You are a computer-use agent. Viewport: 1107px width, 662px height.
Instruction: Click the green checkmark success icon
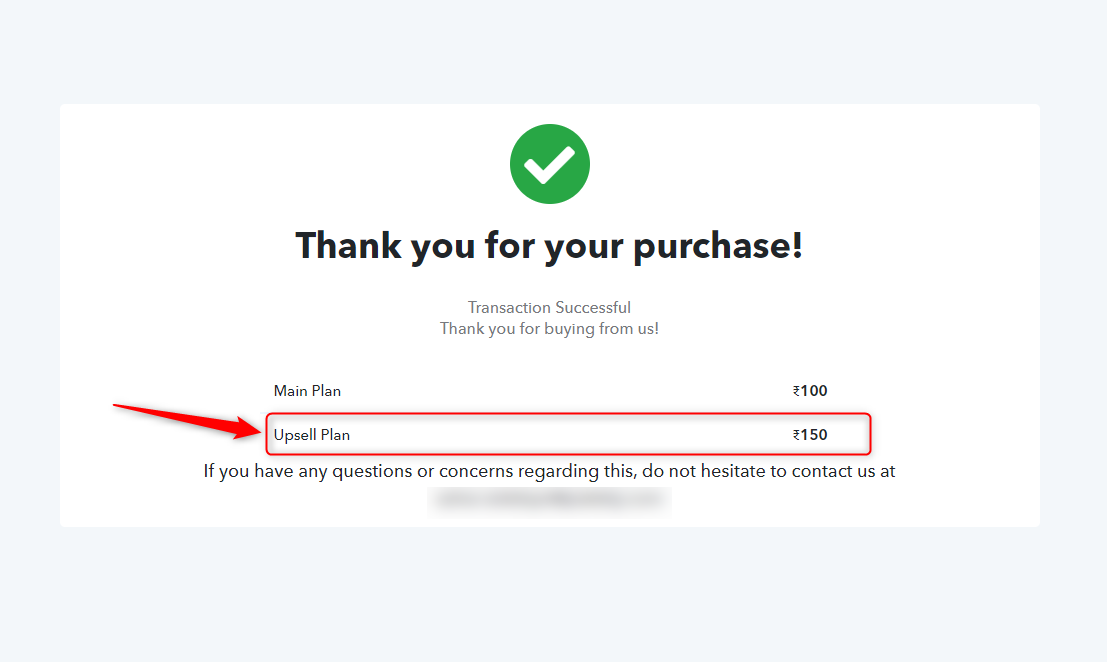coord(549,164)
